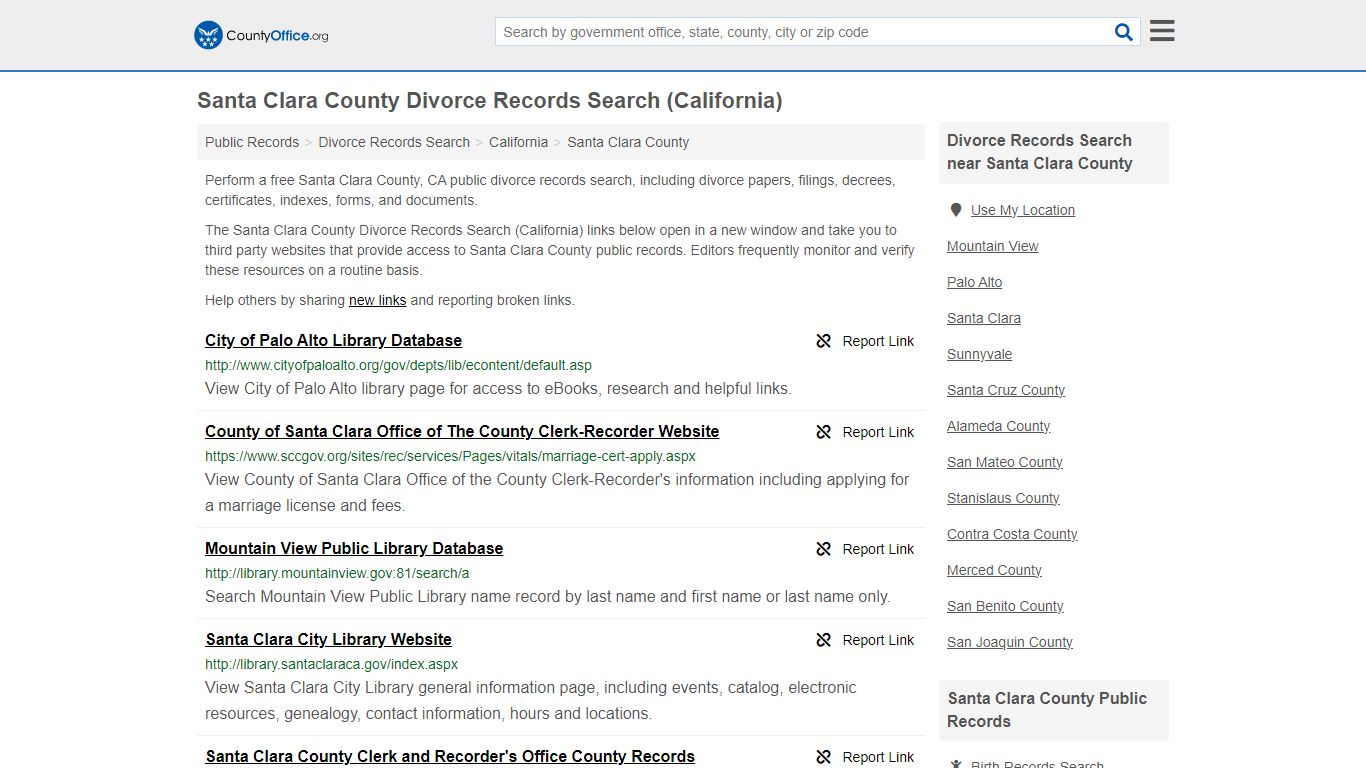Click the broken-link icon beside the Mountain View Public Library row
The image size is (1366, 768).
(x=824, y=549)
